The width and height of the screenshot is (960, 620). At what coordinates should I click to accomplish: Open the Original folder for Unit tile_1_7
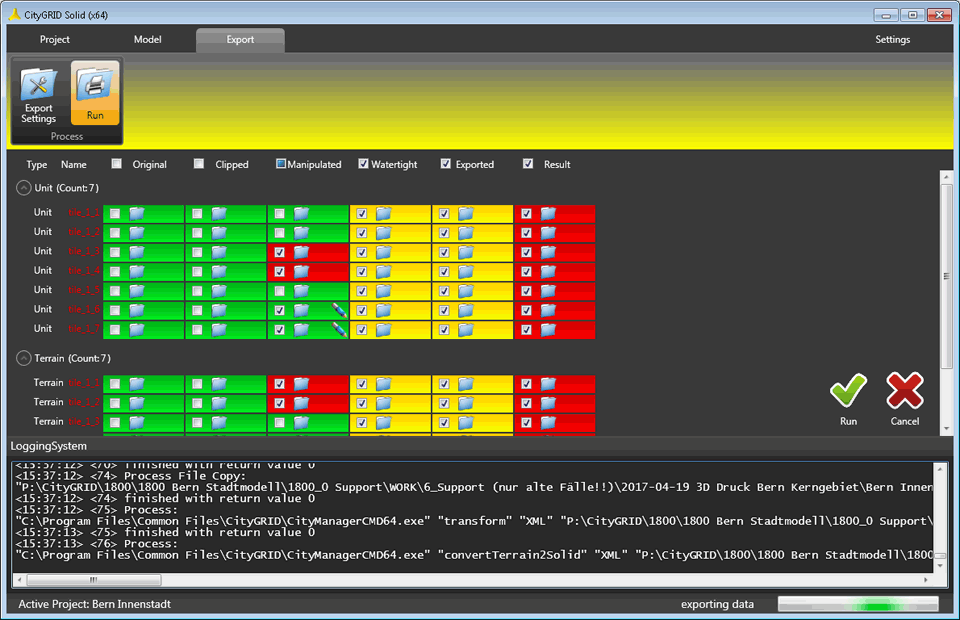137,330
